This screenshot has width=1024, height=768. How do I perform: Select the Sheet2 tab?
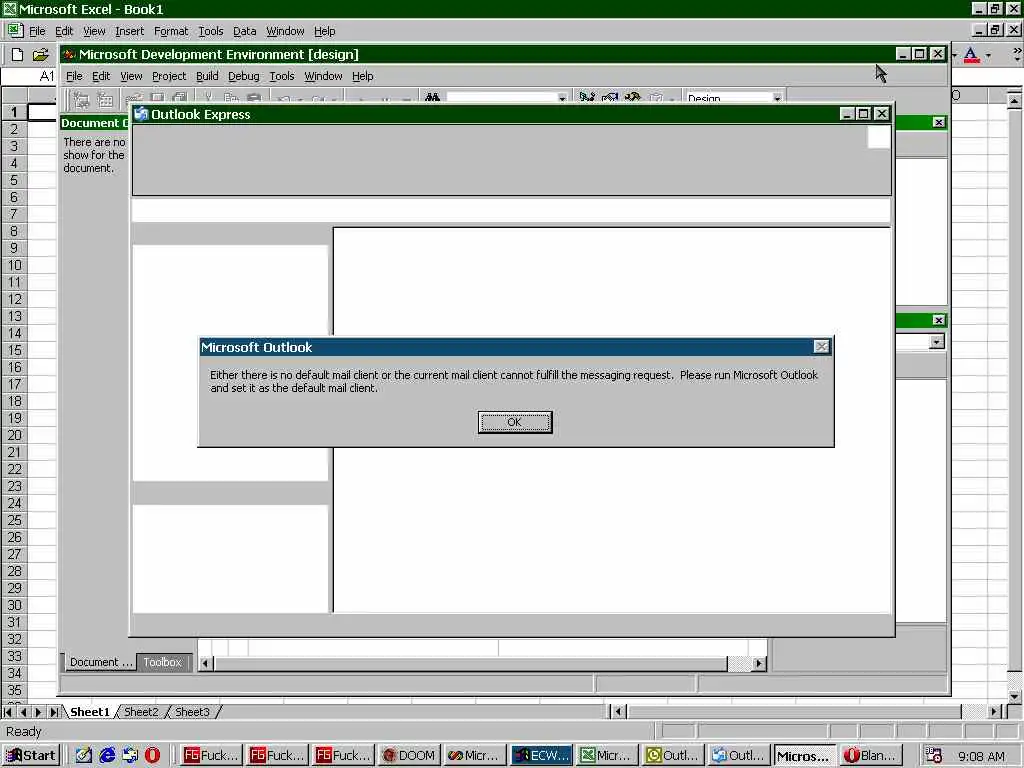[x=141, y=711]
